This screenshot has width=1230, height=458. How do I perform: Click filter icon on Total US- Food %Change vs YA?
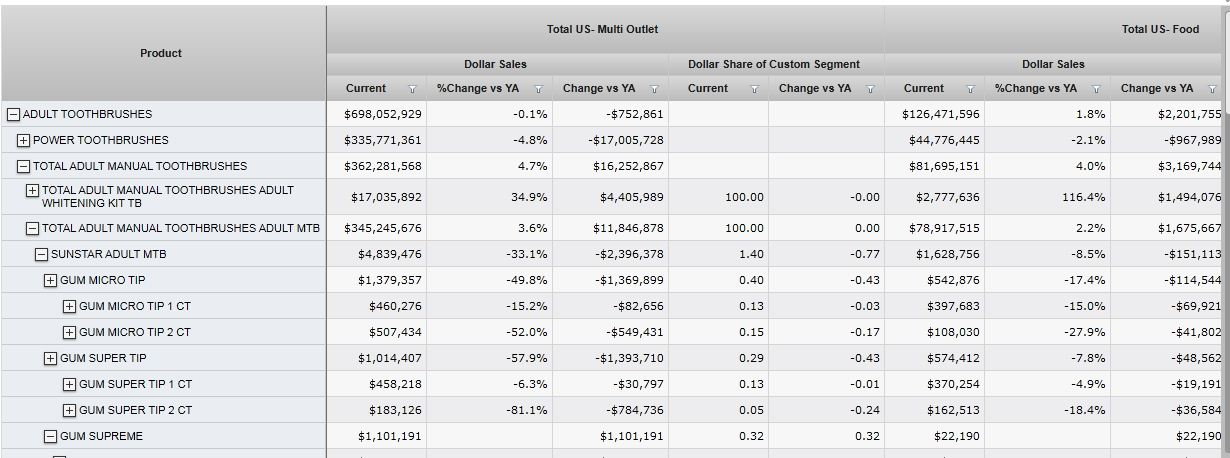(x=1096, y=89)
